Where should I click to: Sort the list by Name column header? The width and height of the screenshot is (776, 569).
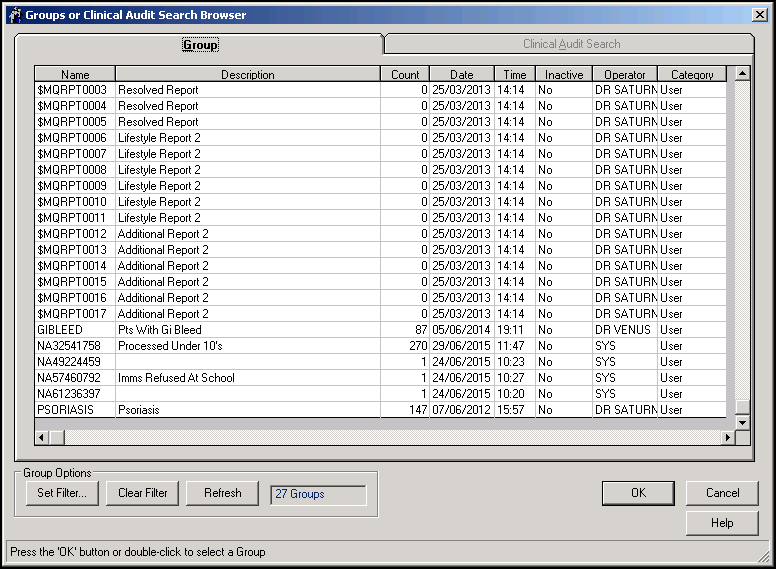pyautogui.click(x=75, y=75)
